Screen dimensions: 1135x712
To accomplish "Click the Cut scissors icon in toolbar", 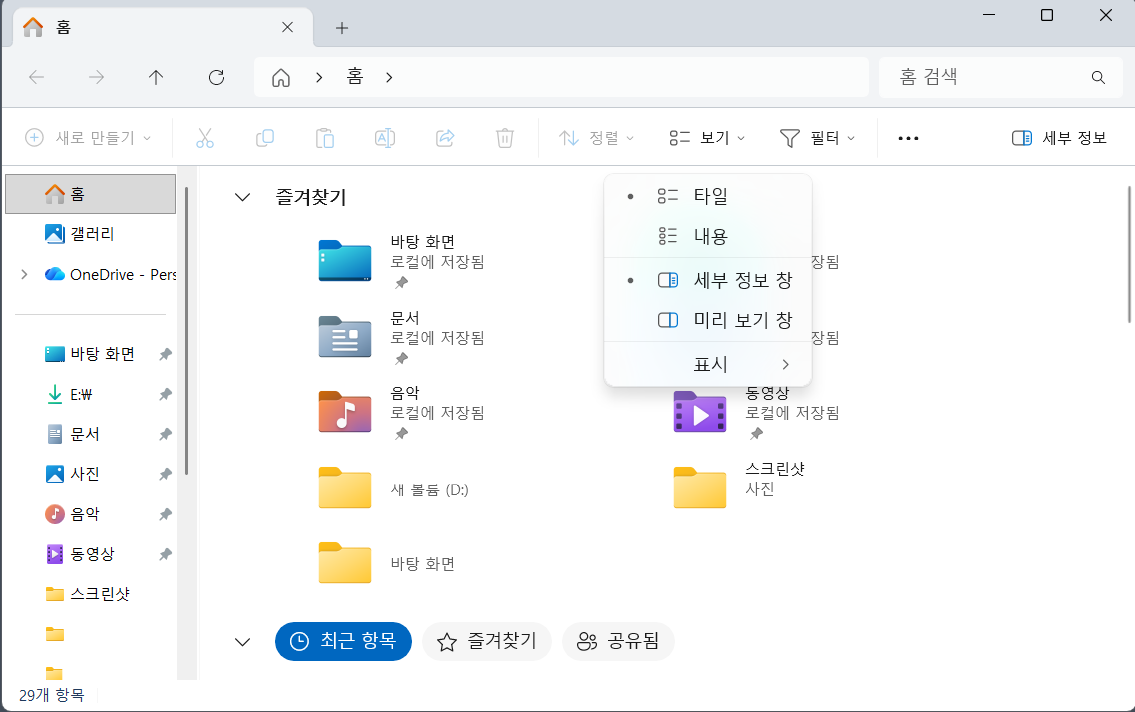I will (x=205, y=137).
